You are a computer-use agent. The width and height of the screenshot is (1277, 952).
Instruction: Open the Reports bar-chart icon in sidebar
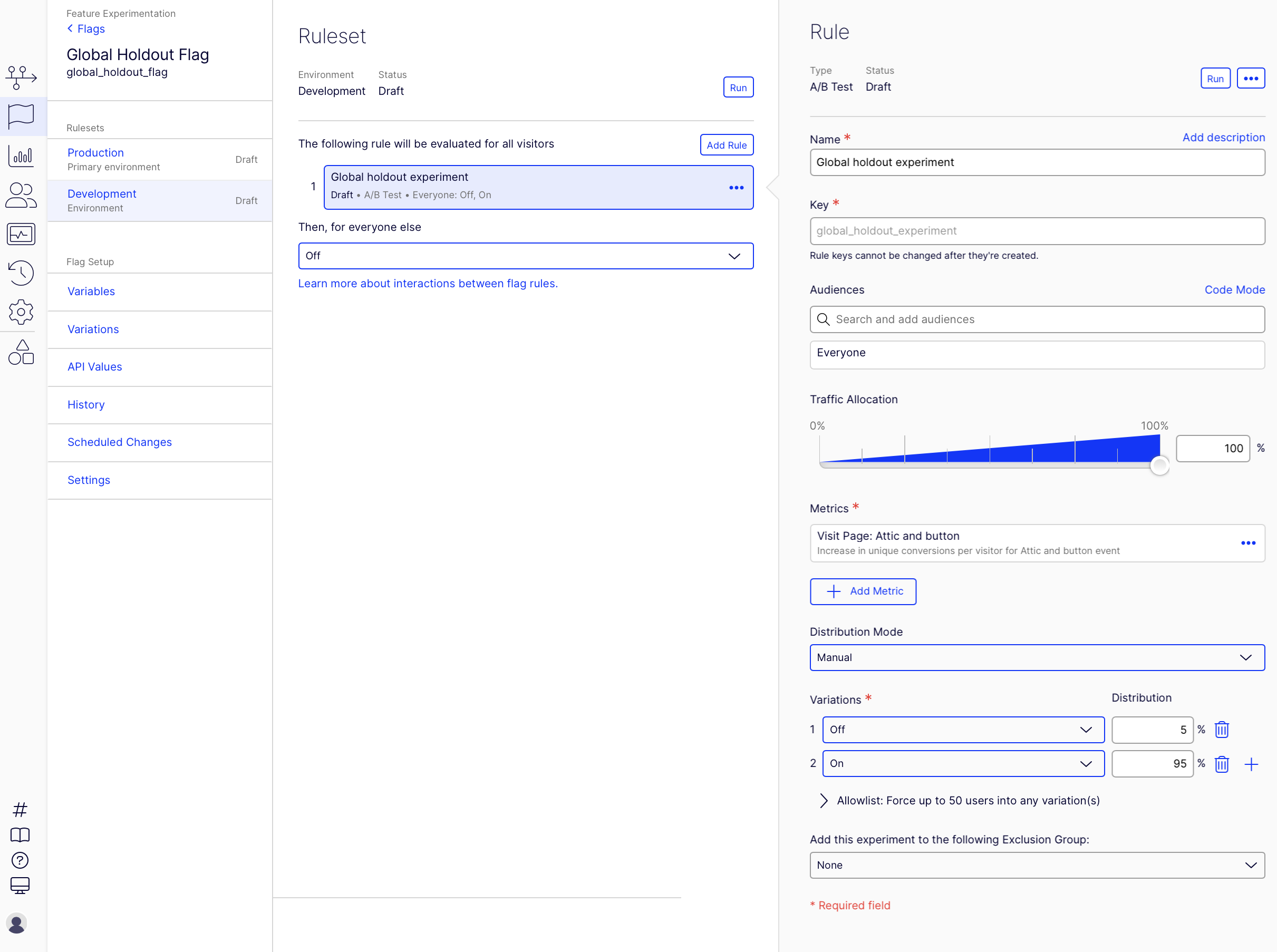pyautogui.click(x=21, y=156)
